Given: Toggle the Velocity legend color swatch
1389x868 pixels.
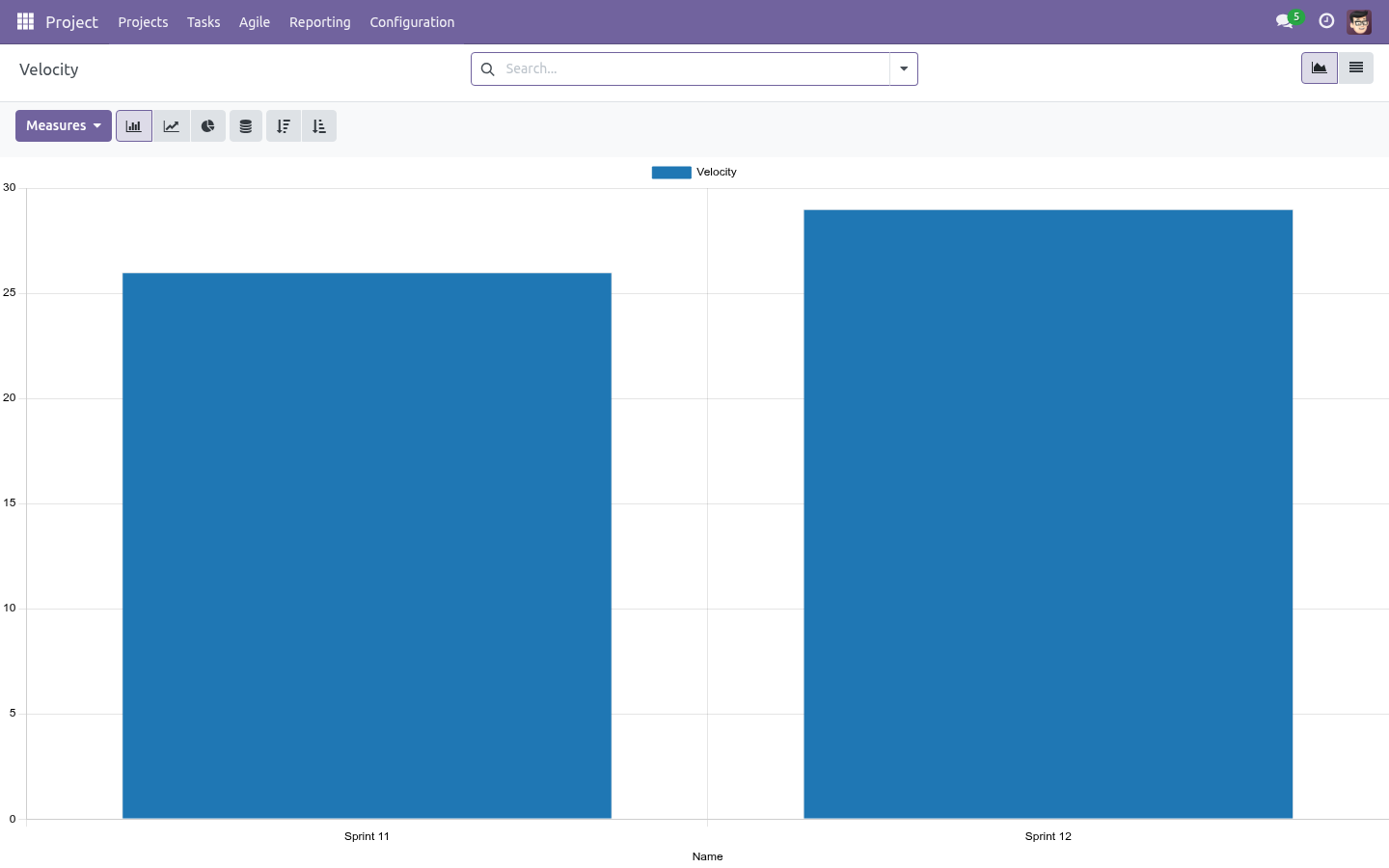Looking at the screenshot, I should pos(671,173).
